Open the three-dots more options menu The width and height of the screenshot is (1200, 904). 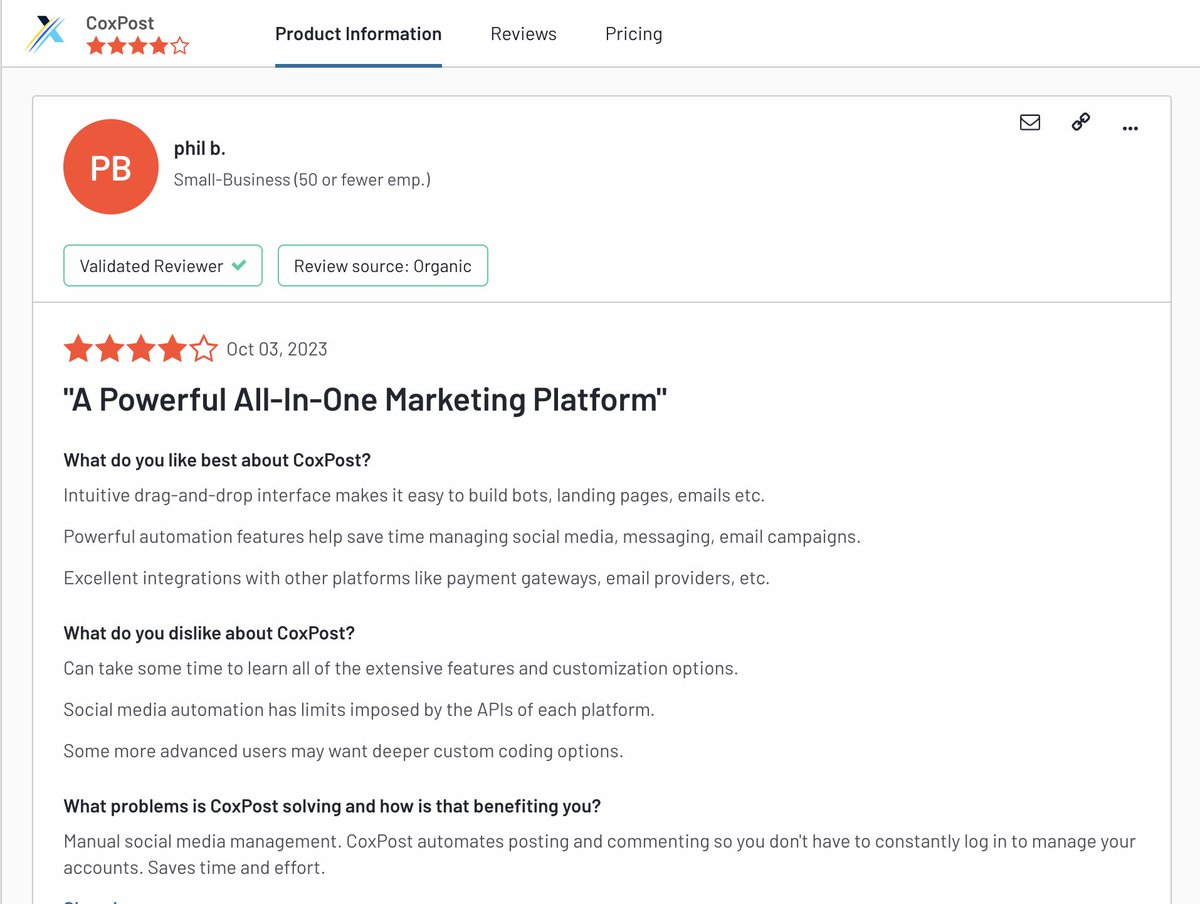tap(1130, 128)
